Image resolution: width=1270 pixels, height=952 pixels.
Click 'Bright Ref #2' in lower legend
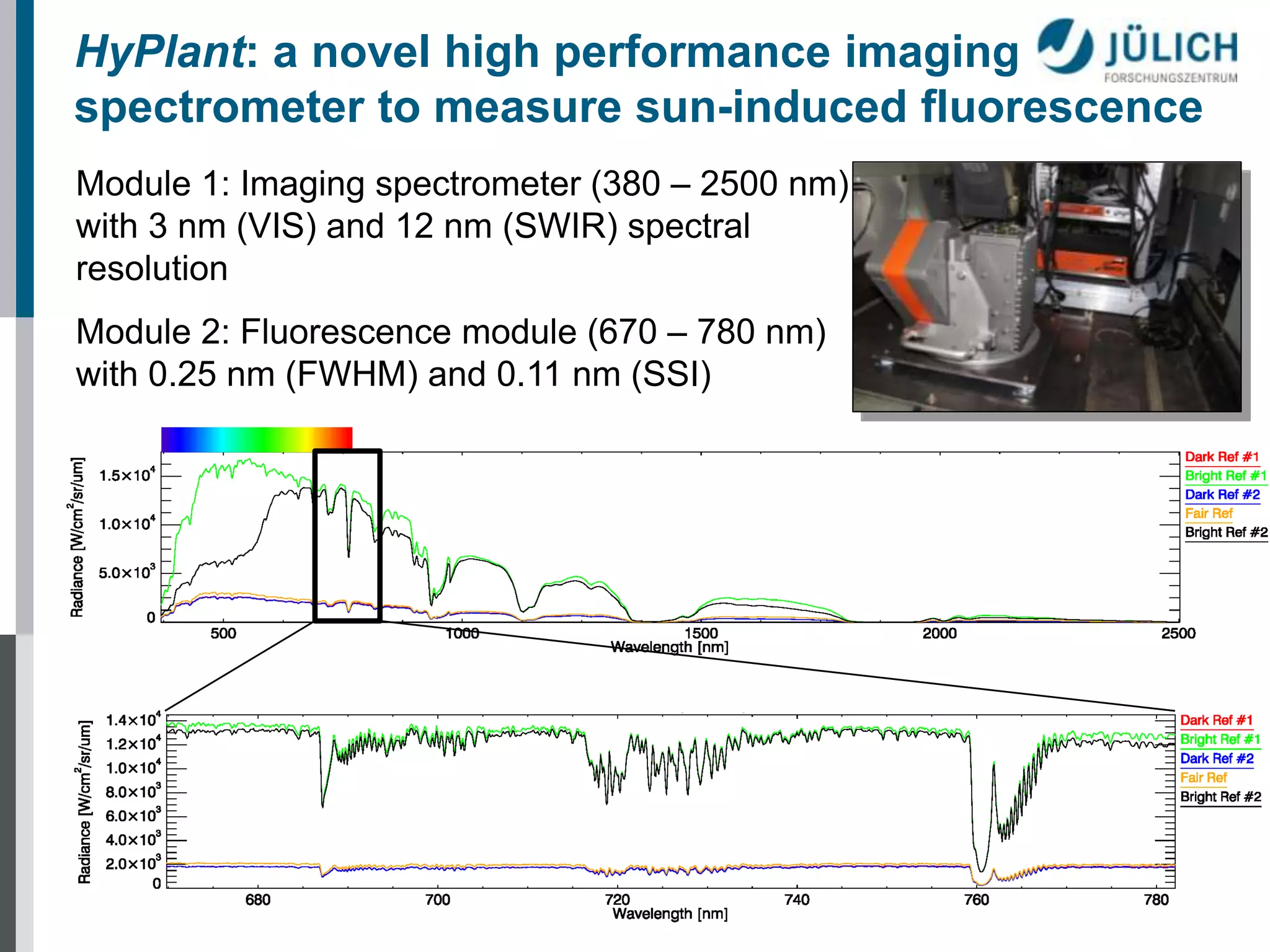[1221, 797]
